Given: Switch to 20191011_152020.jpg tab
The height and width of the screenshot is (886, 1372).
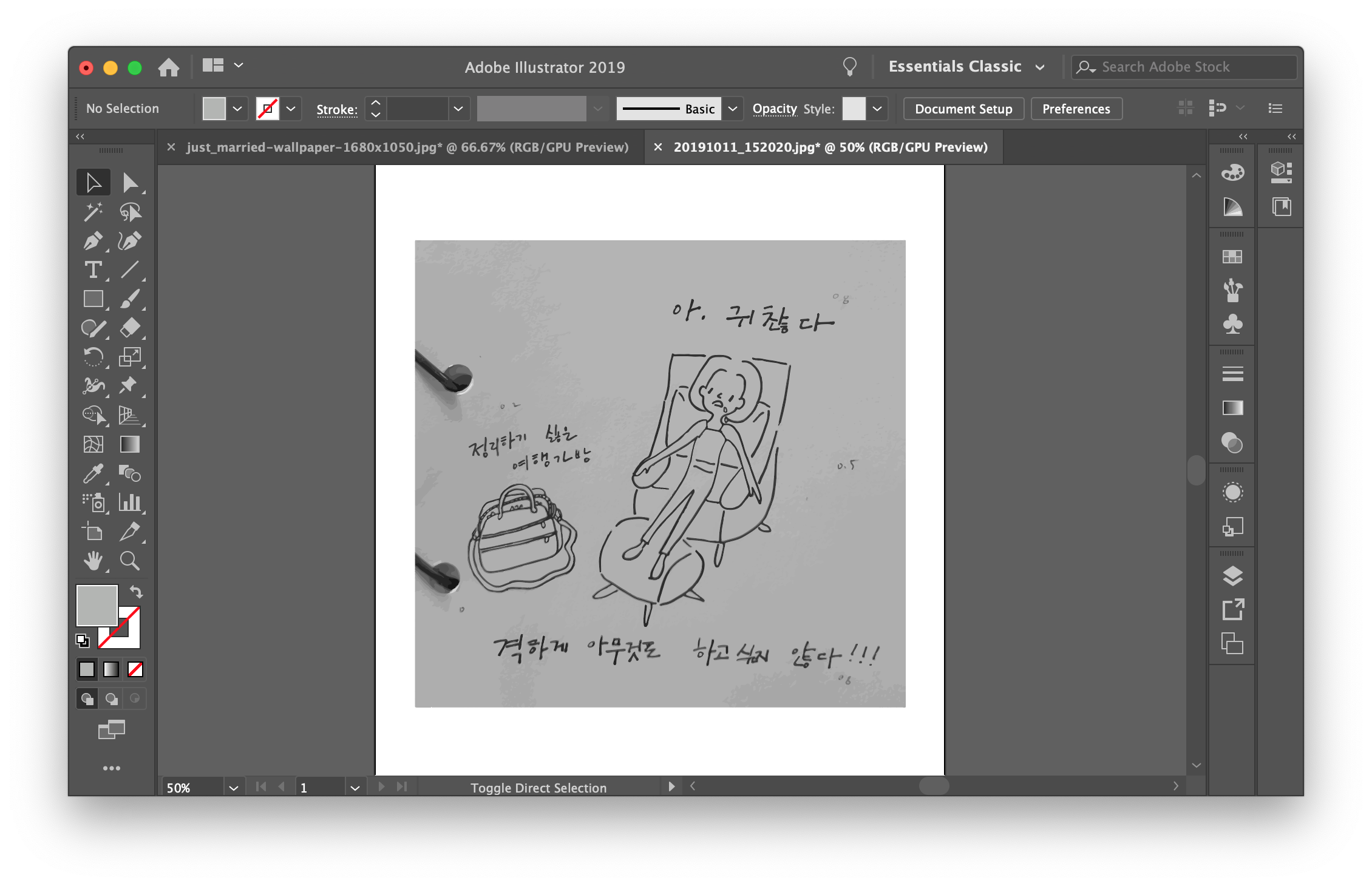Looking at the screenshot, I should point(830,147).
